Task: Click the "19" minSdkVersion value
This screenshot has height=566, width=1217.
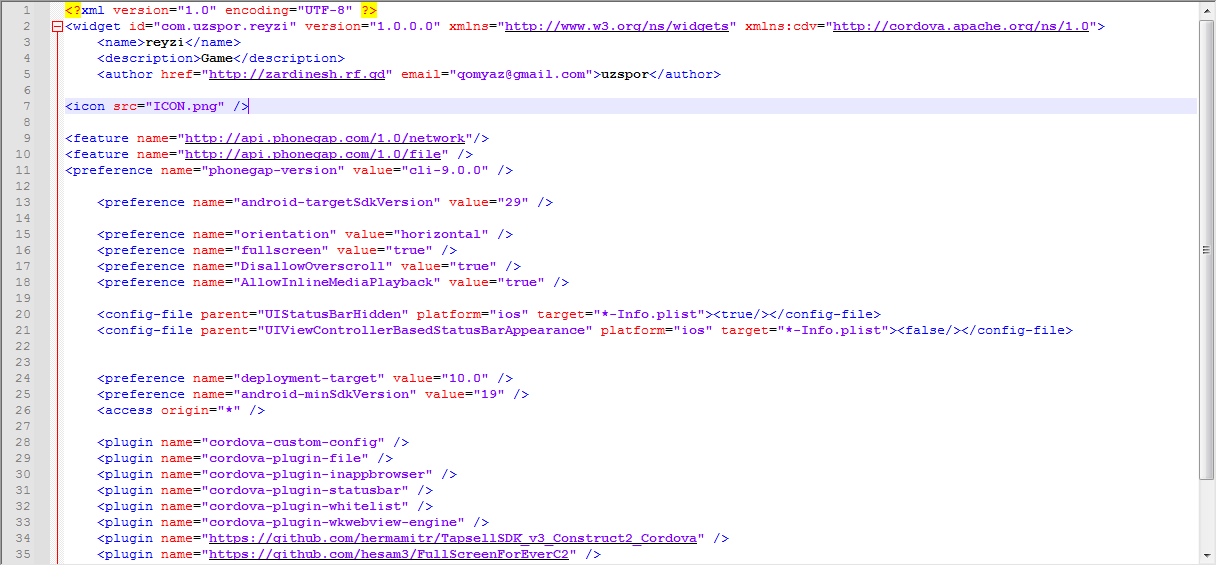Action: coord(489,394)
